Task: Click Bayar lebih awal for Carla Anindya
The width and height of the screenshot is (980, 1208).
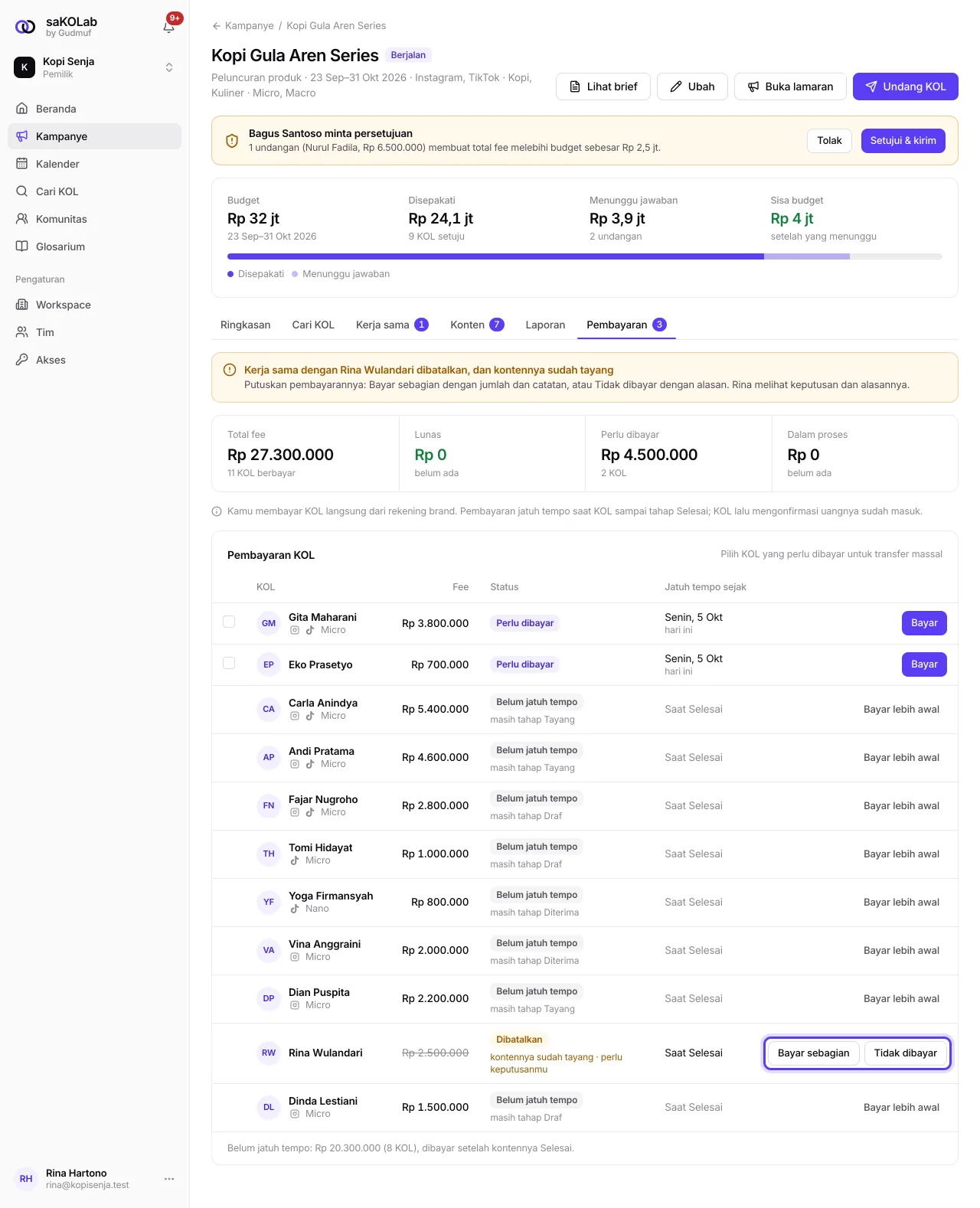Action: pos(901,710)
